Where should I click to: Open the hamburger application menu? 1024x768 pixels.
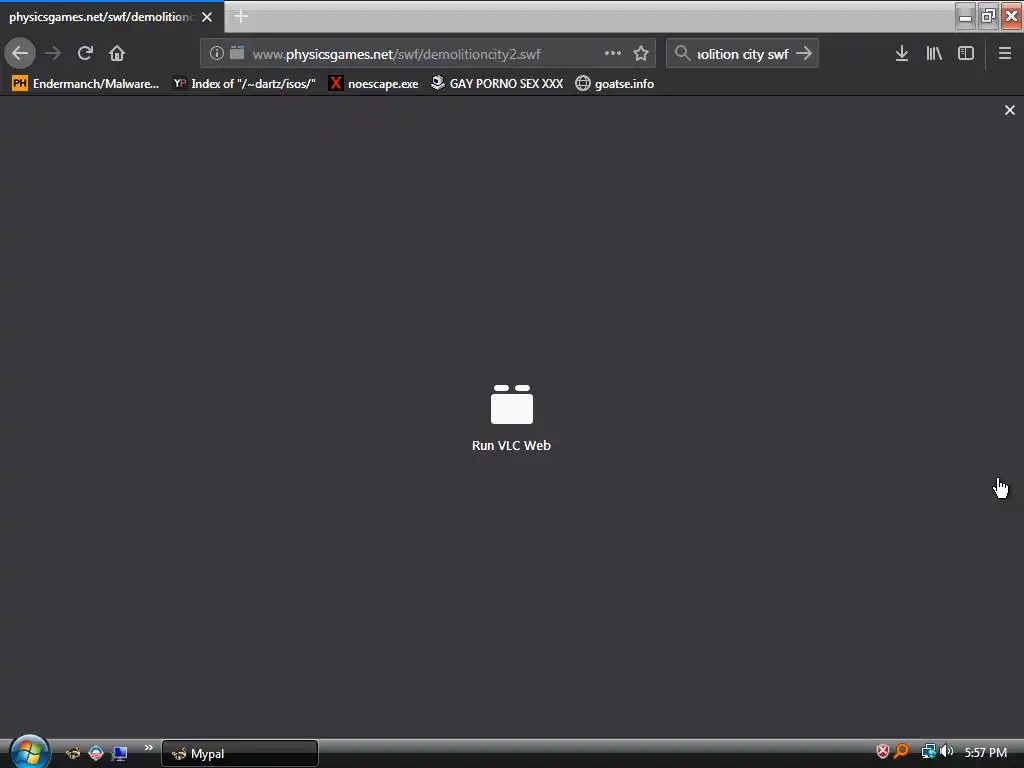coord(1004,53)
